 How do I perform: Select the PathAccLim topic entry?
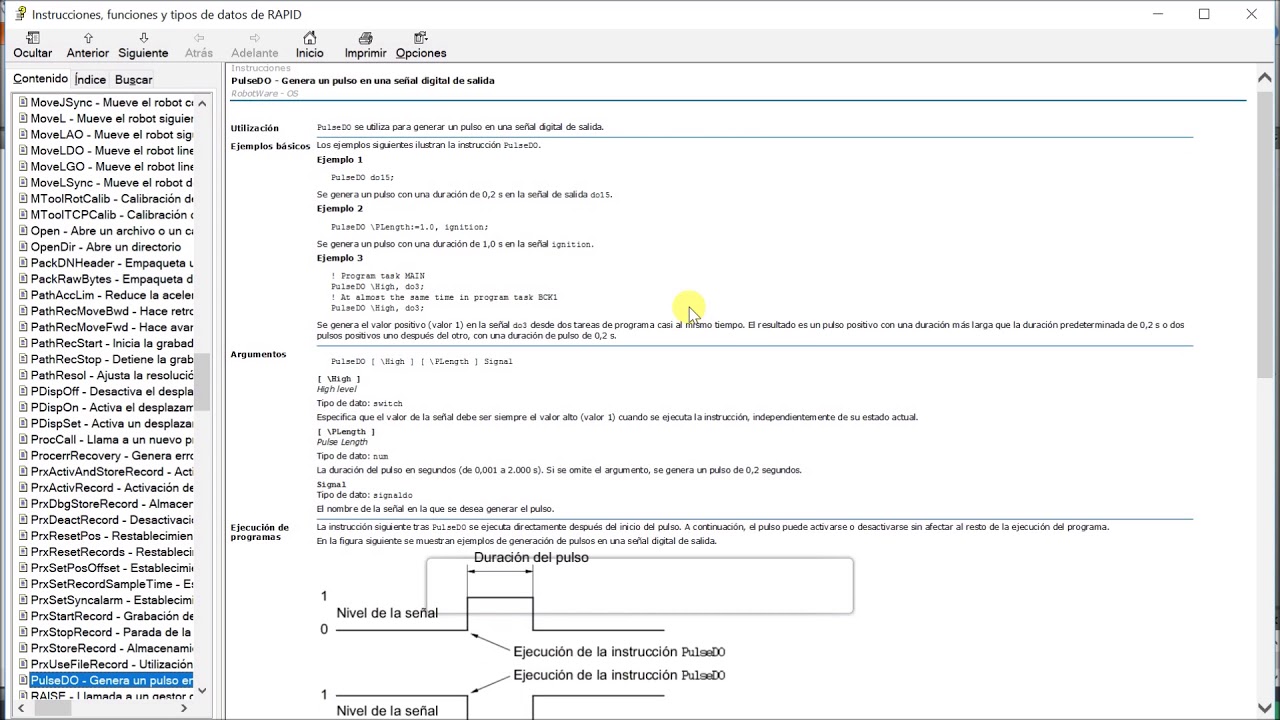tap(112, 295)
